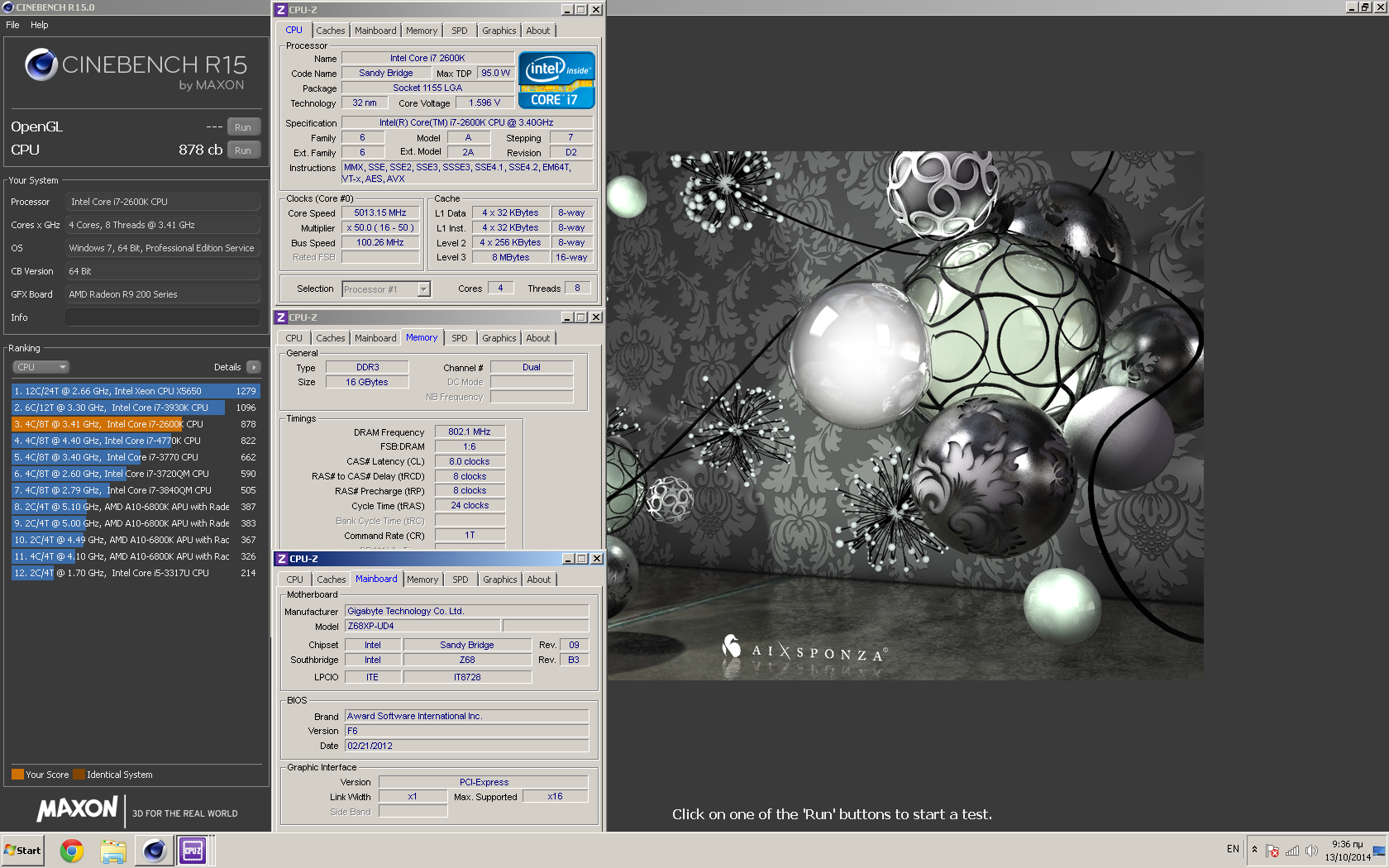Open volume speaker icon in tray
The width and height of the screenshot is (1389, 868).
point(1311,851)
